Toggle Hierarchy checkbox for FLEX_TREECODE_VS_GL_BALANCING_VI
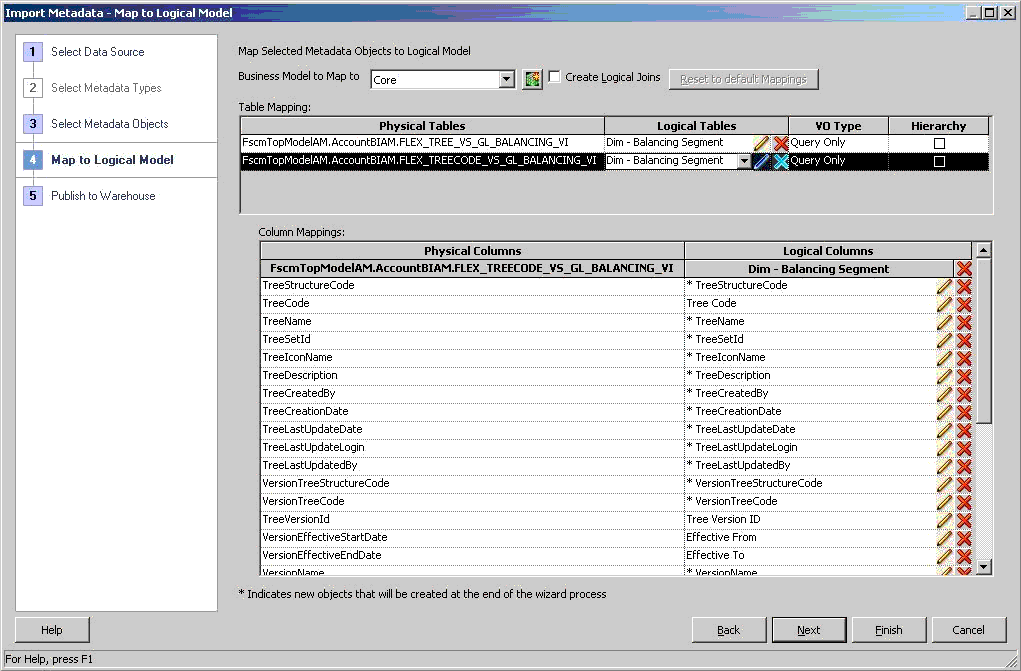The height and width of the screenshot is (671, 1021). click(x=939, y=161)
